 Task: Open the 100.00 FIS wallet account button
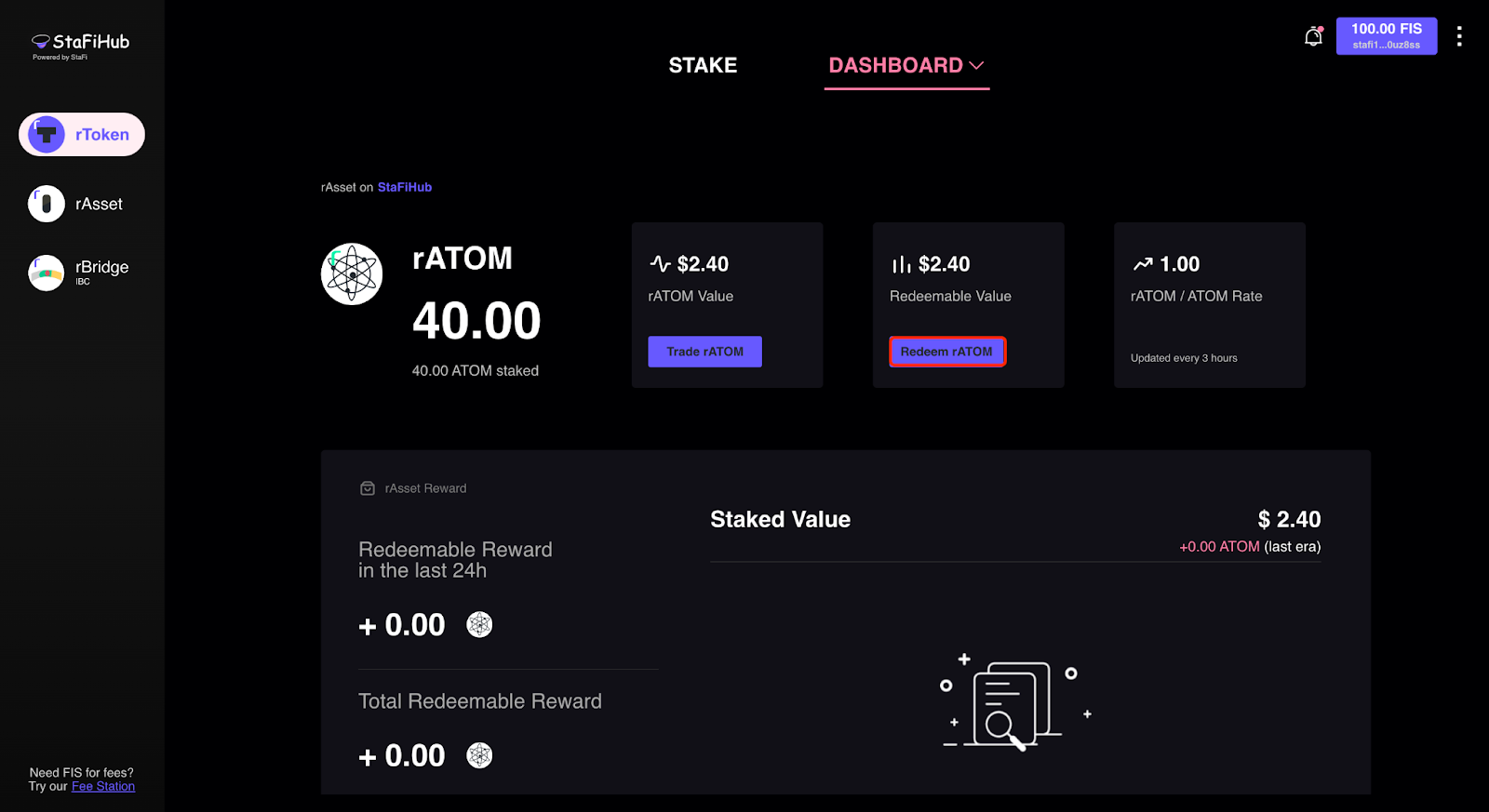(x=1386, y=36)
